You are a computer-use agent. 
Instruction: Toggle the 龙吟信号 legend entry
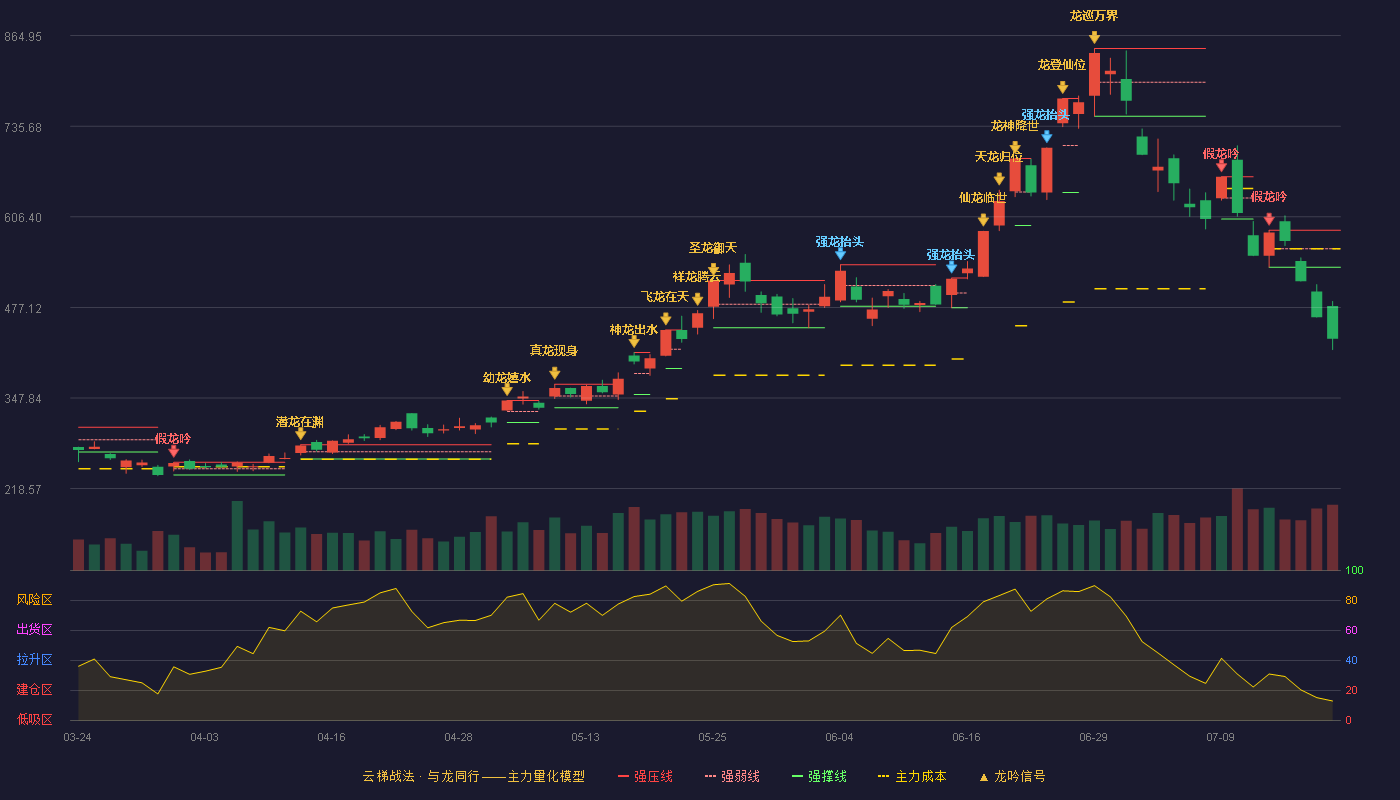coord(1011,776)
